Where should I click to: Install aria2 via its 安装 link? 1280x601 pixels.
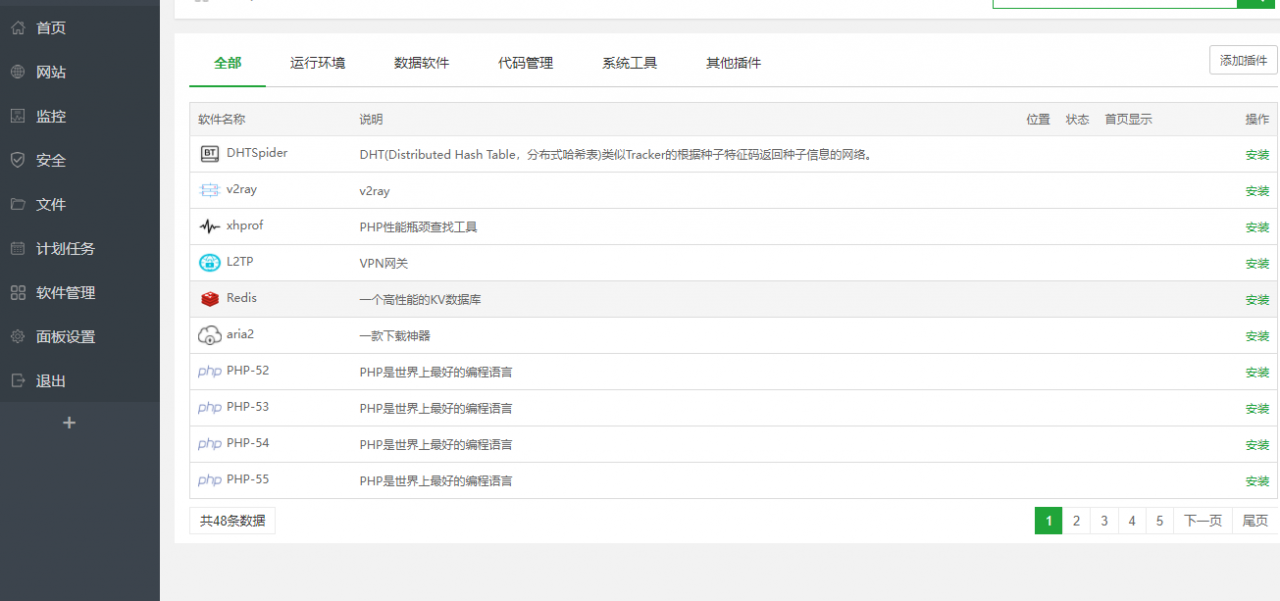coord(1257,336)
